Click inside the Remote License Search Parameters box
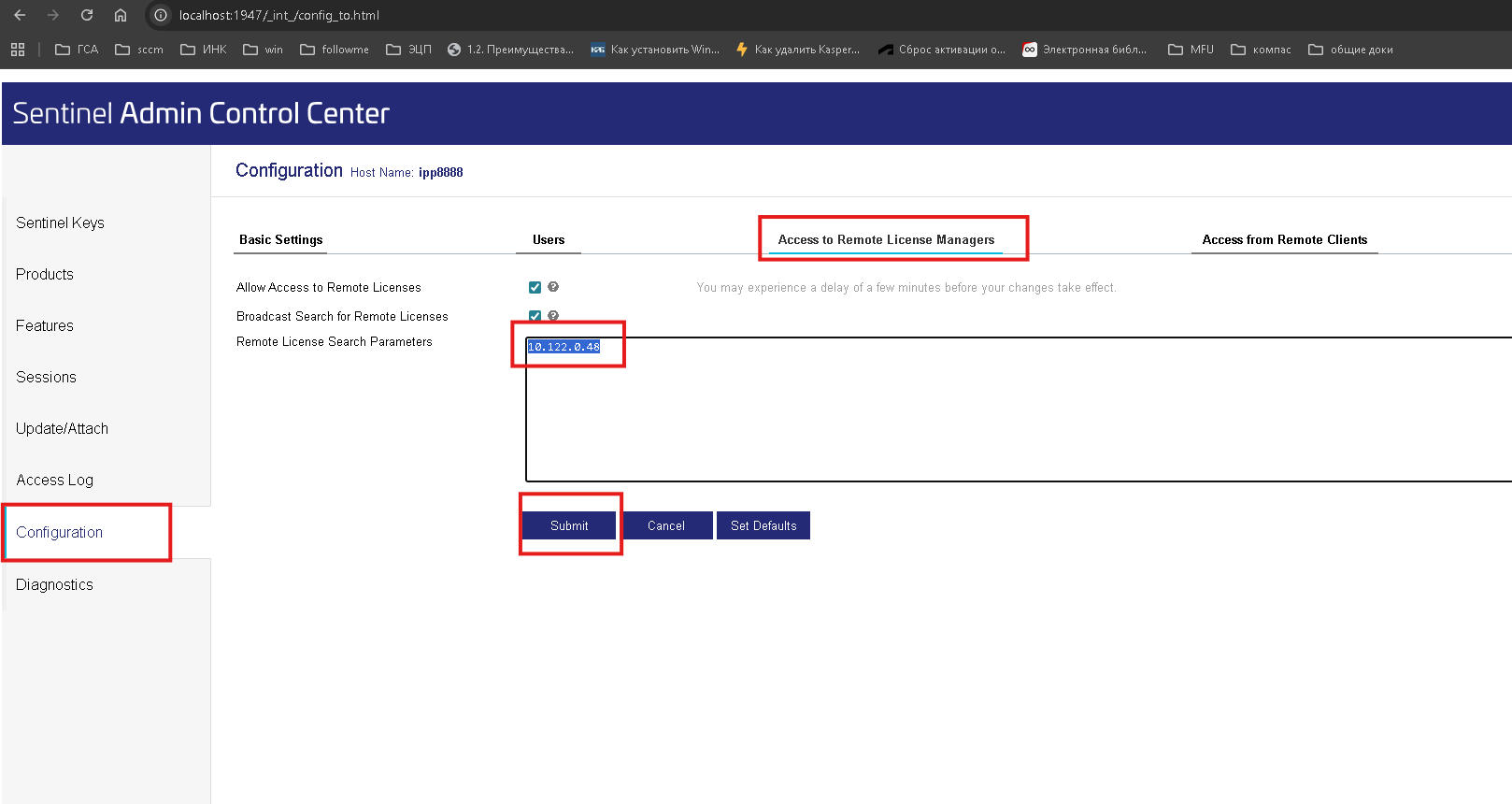The width and height of the screenshot is (1512, 804). point(1019,409)
